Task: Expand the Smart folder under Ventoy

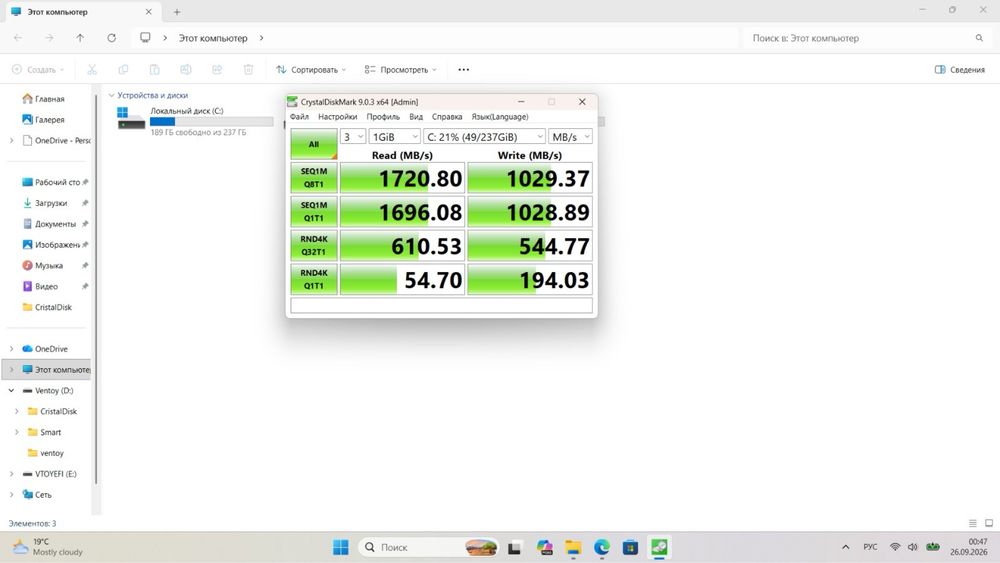Action: pyautogui.click(x=17, y=432)
